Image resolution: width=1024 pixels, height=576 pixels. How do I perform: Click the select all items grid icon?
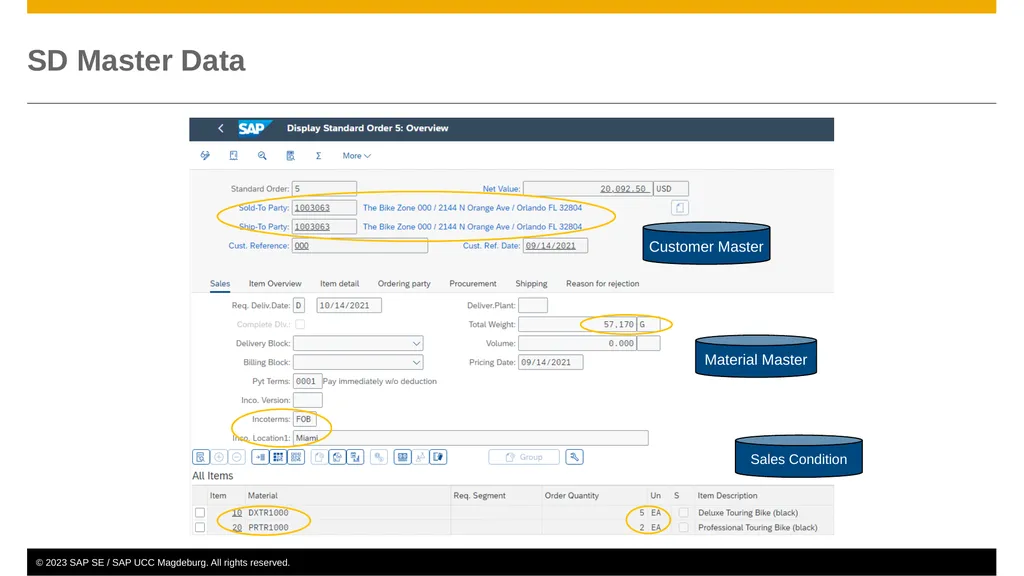[x=278, y=457]
